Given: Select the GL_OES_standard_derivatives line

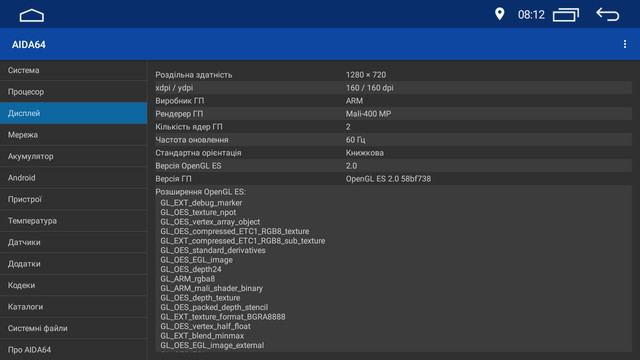Looking at the screenshot, I should point(213,250).
